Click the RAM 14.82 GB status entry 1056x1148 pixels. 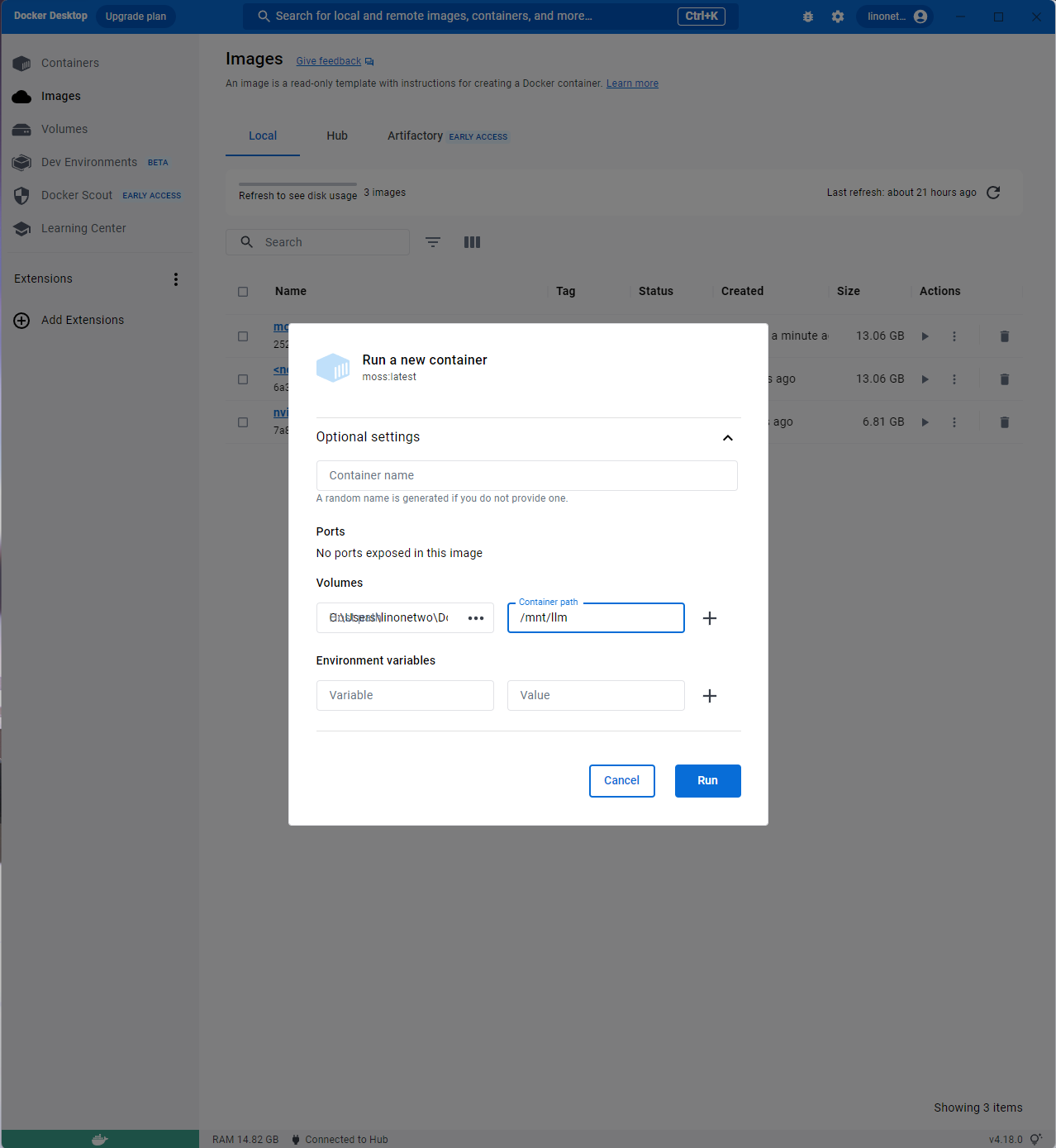[x=245, y=1140]
